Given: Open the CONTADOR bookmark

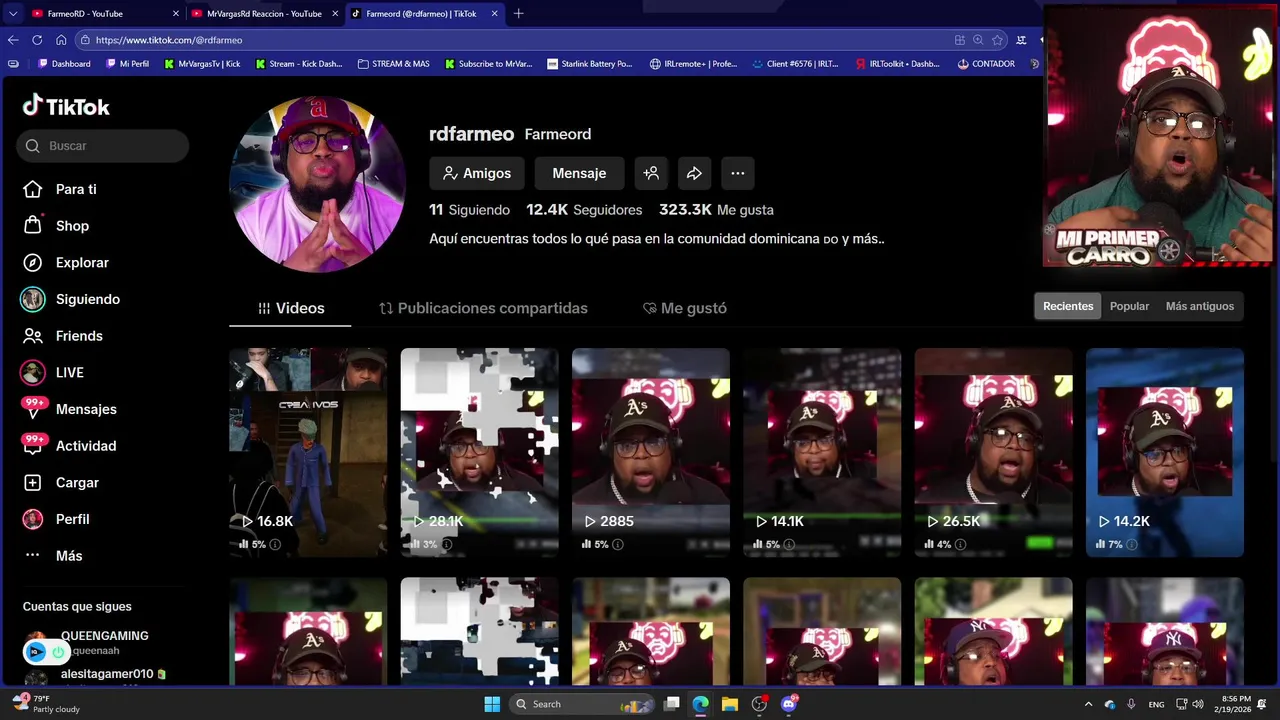Looking at the screenshot, I should click(986, 64).
